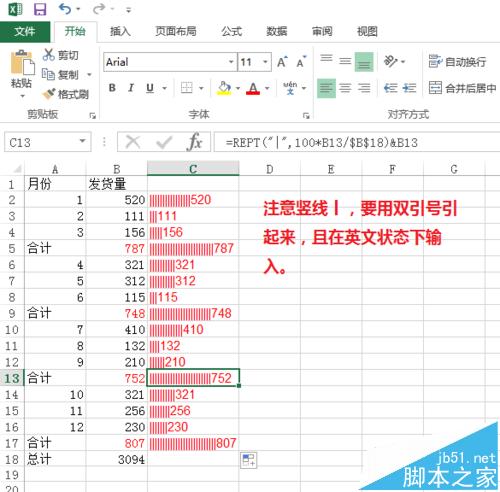Open font (字体) group dialog launcher
500x492 pixels.
point(306,116)
